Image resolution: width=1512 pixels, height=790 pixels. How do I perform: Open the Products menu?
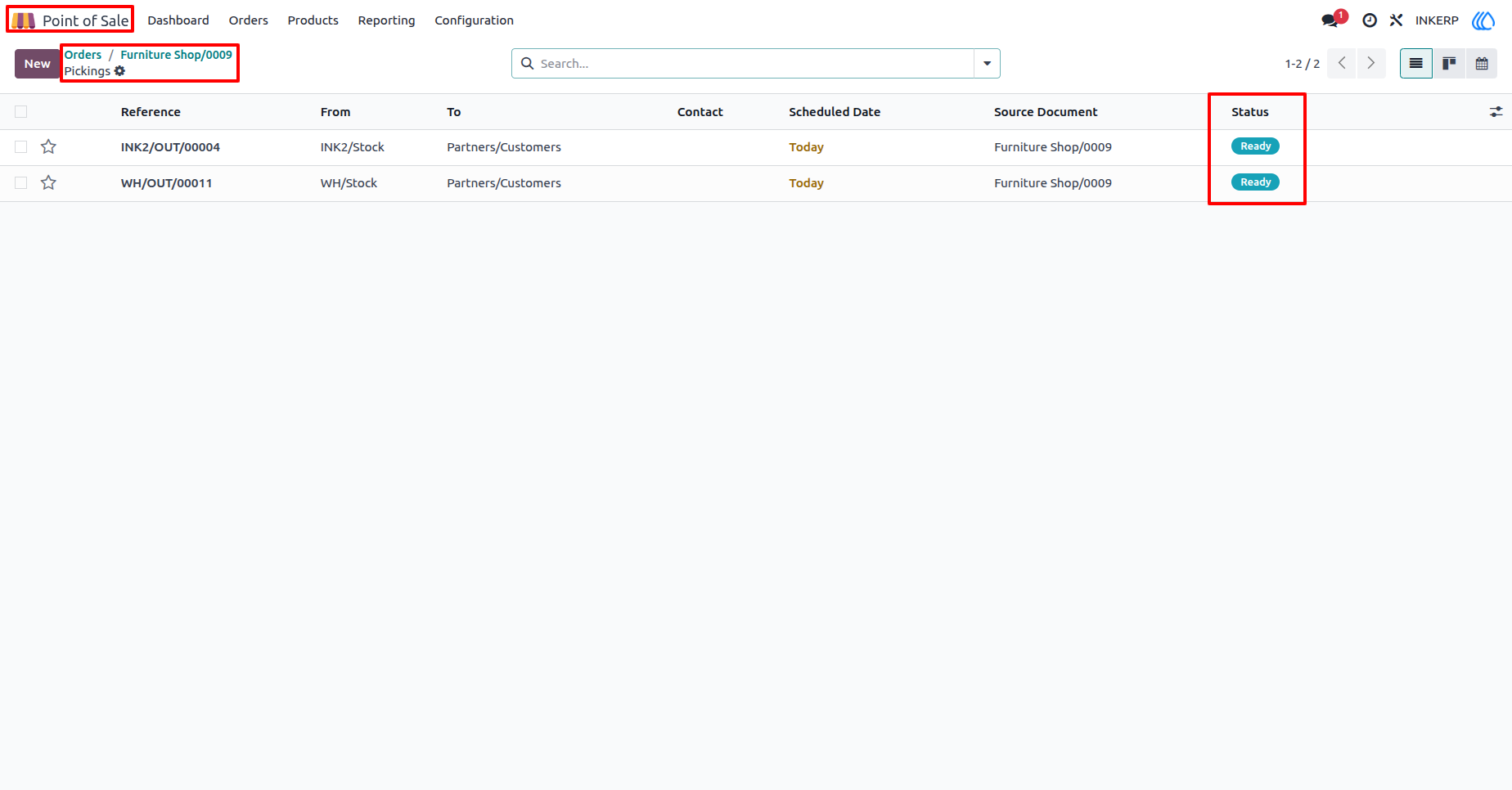(x=313, y=20)
